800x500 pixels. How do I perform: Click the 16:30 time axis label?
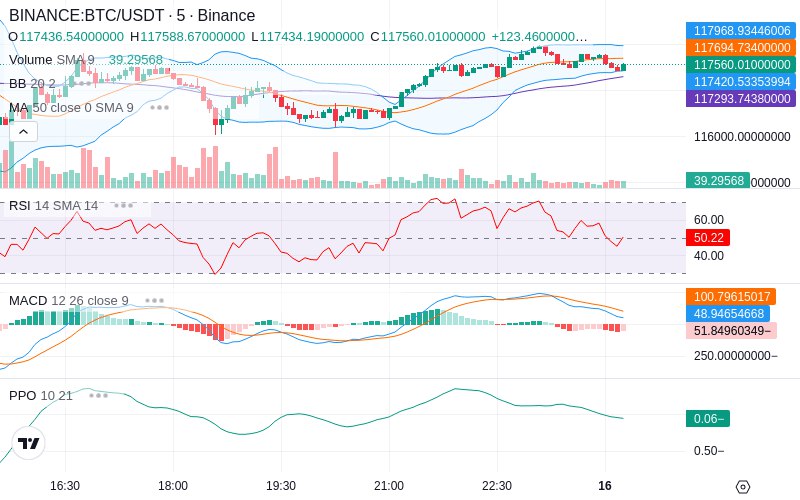65,486
